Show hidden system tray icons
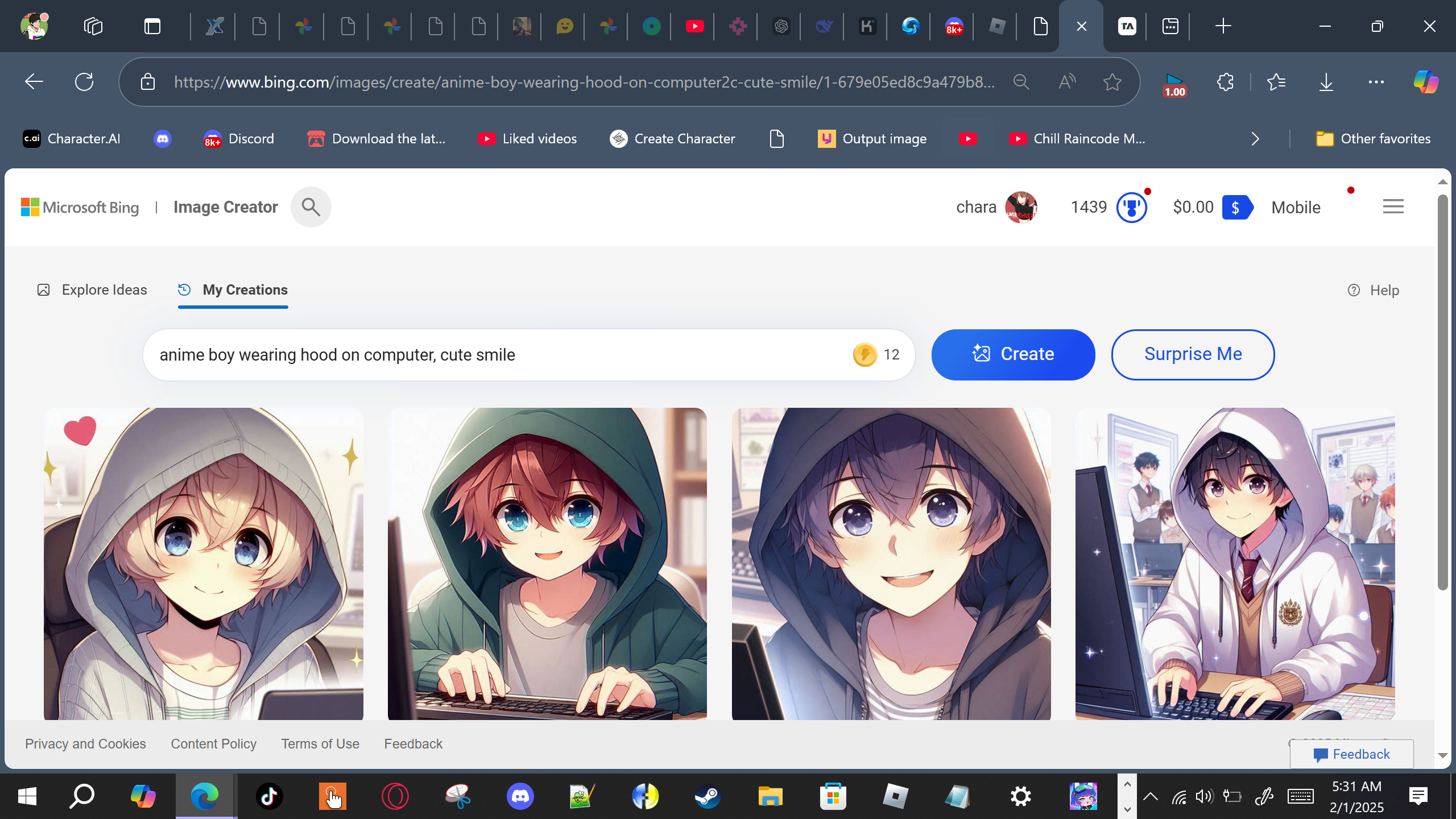The width and height of the screenshot is (1456, 819). [x=1150, y=796]
